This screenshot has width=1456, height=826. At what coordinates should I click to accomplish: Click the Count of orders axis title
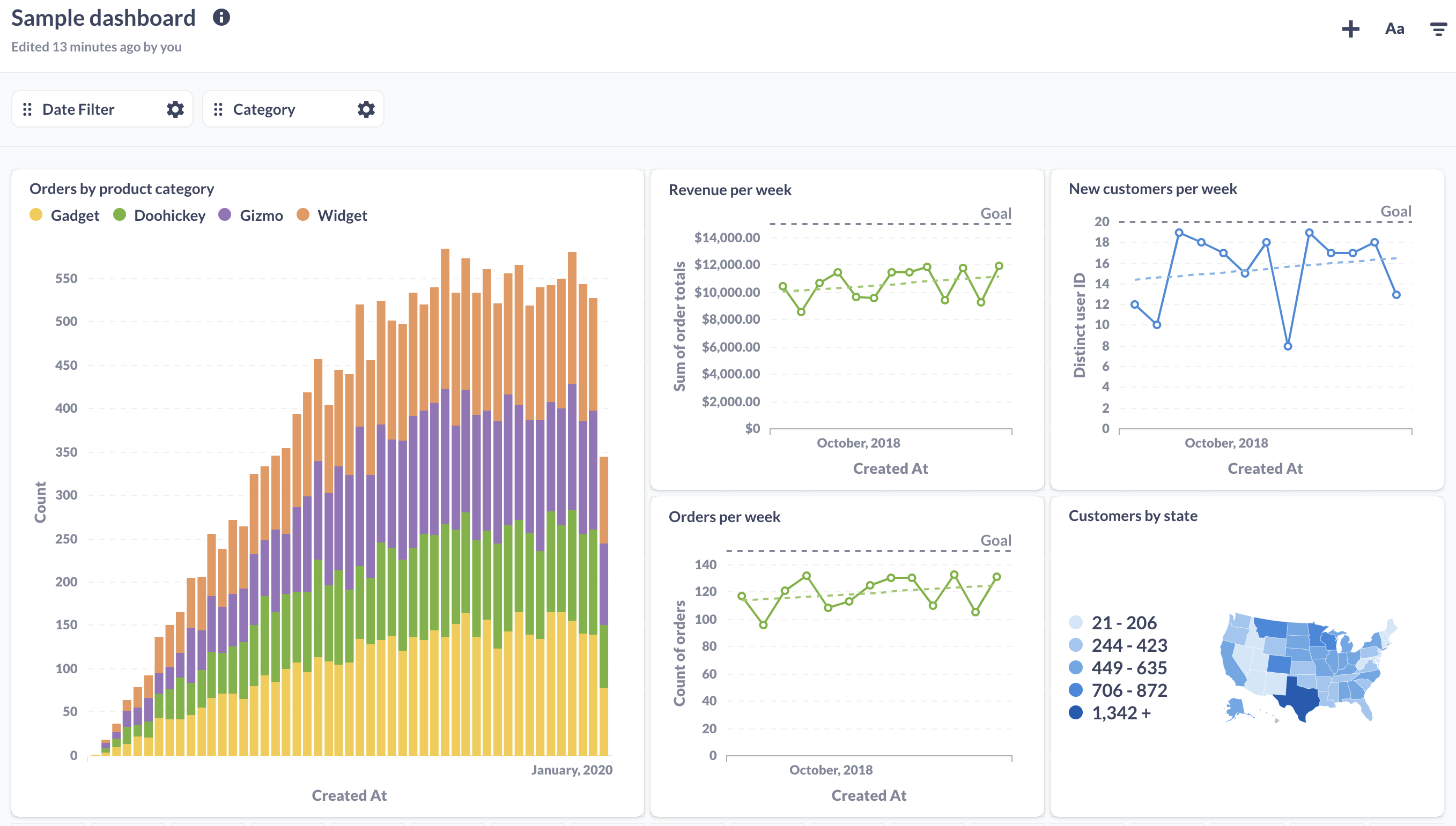click(x=679, y=653)
